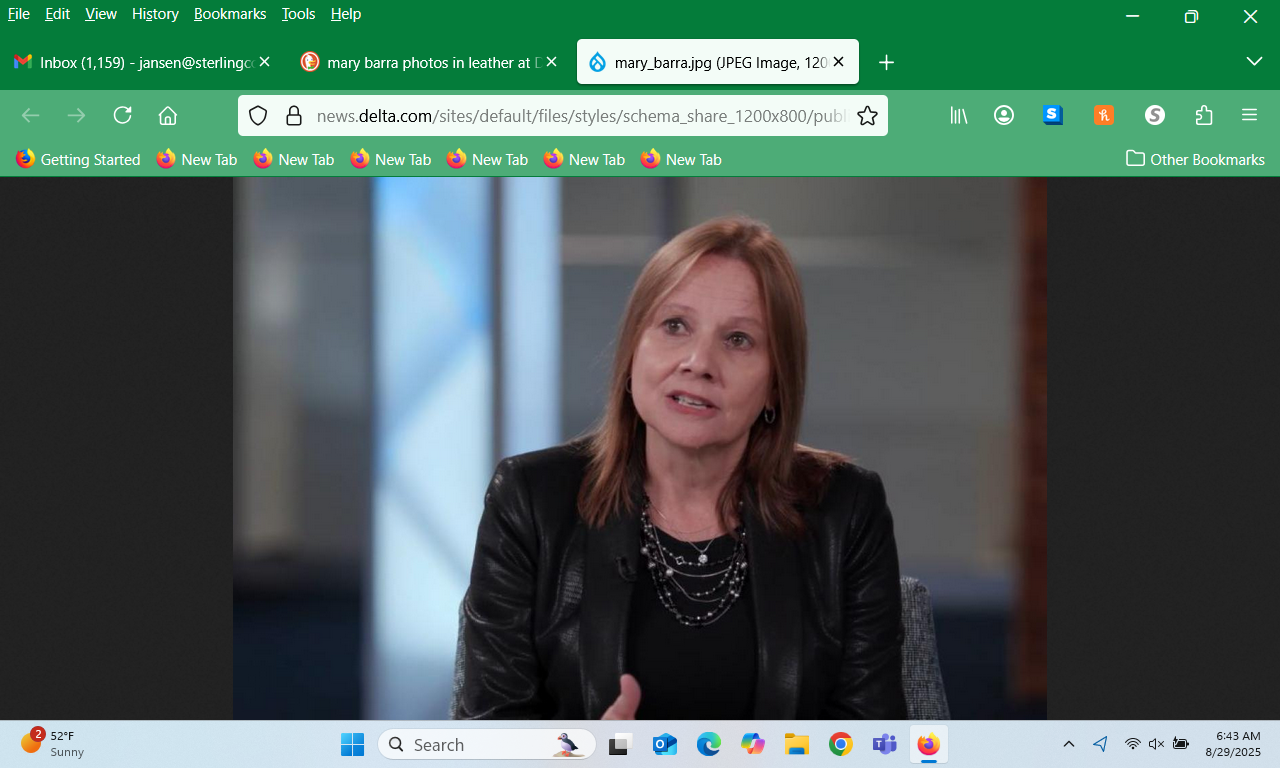This screenshot has height=768, width=1280.
Task: Open Microsoft Teams from the taskbar
Action: (885, 744)
